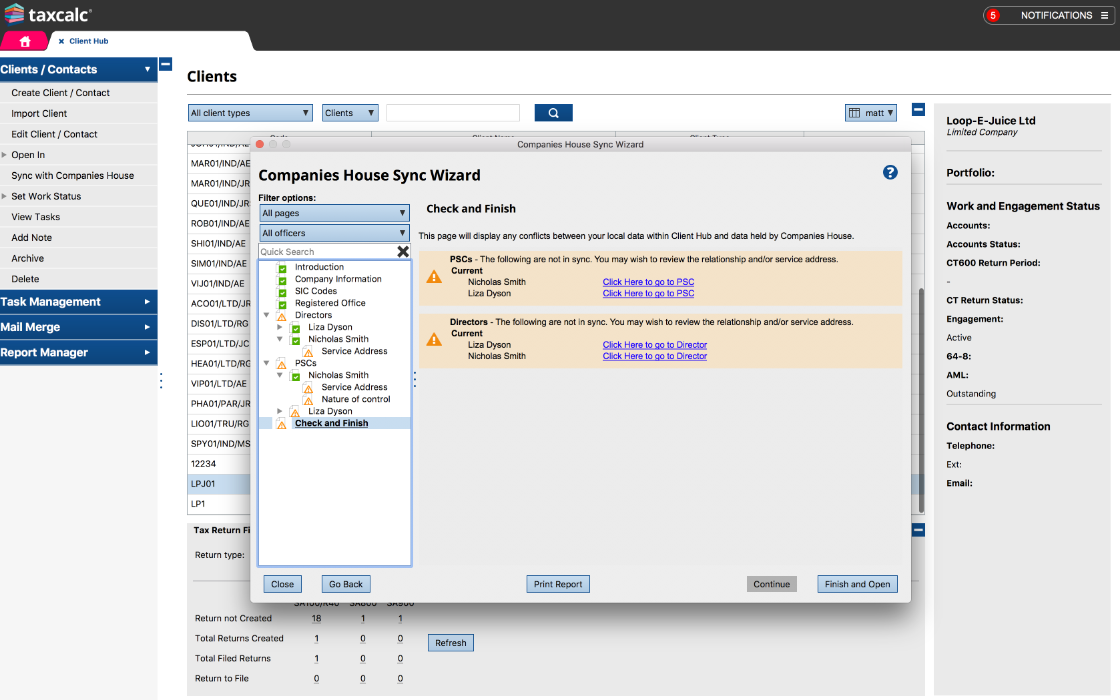This screenshot has height=700, width=1120.
Task: Collapse Nicholas Smith under PSCs
Action: 280,375
